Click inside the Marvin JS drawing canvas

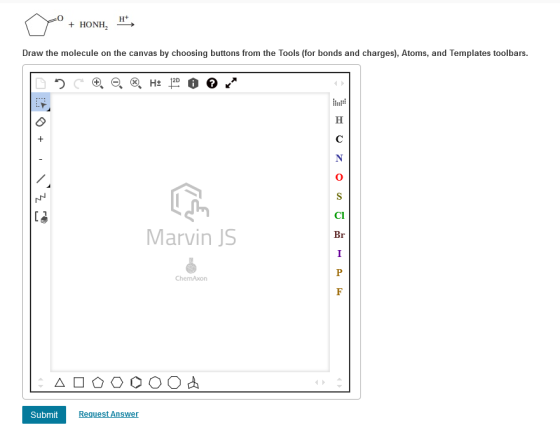click(190, 232)
